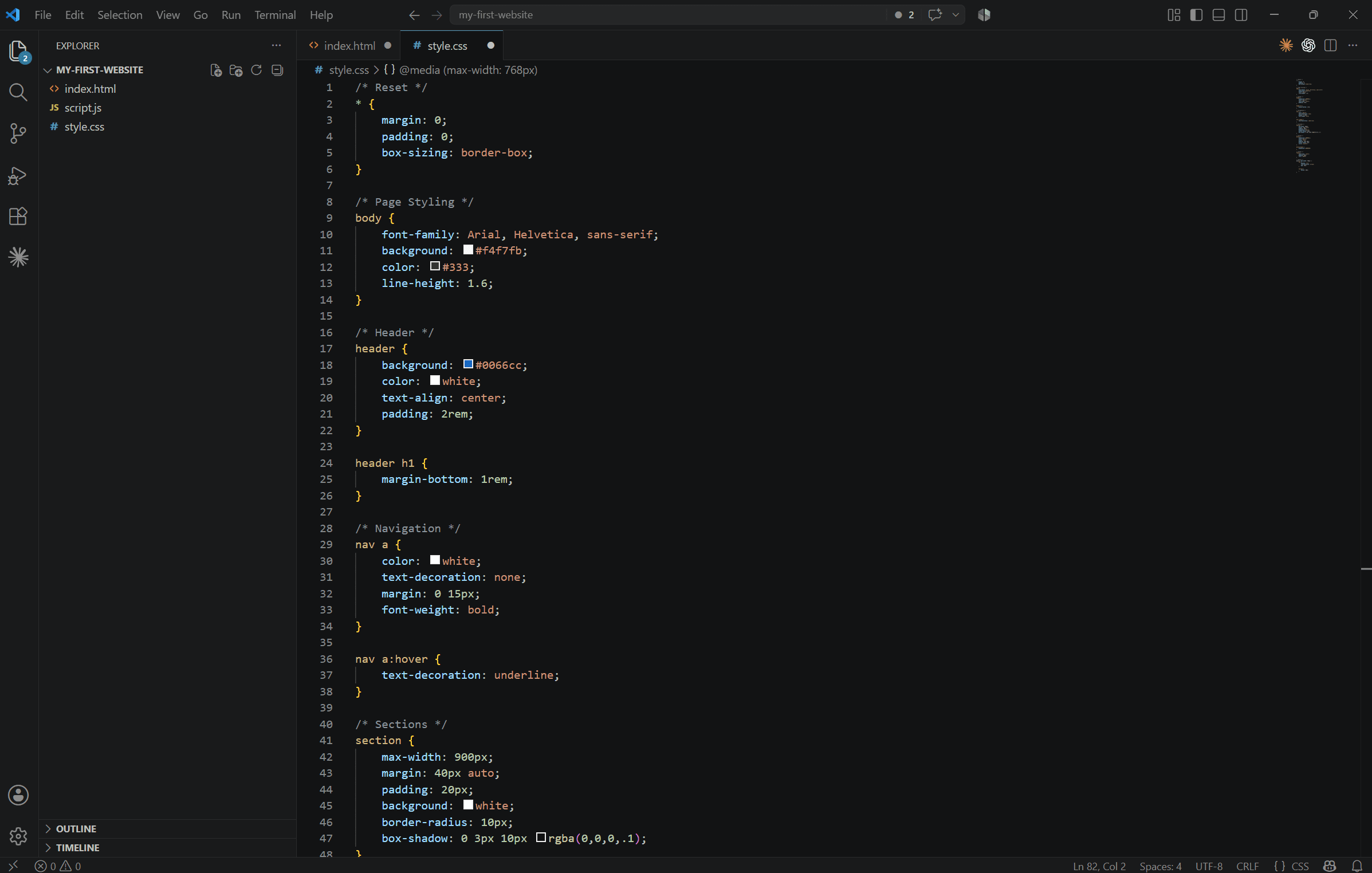Screen dimensions: 1372x873
Task: Toggle the bottom panel visibility
Action: [x=1219, y=15]
